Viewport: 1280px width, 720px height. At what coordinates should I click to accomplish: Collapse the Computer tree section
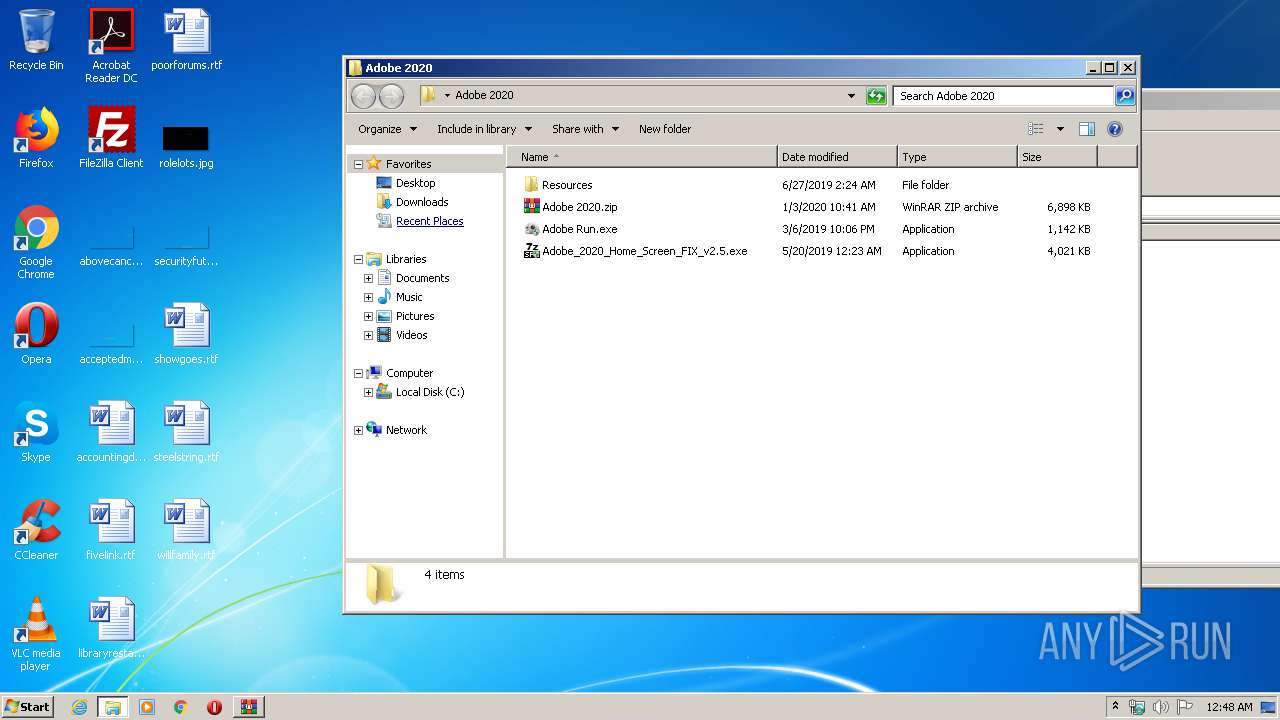click(x=358, y=373)
